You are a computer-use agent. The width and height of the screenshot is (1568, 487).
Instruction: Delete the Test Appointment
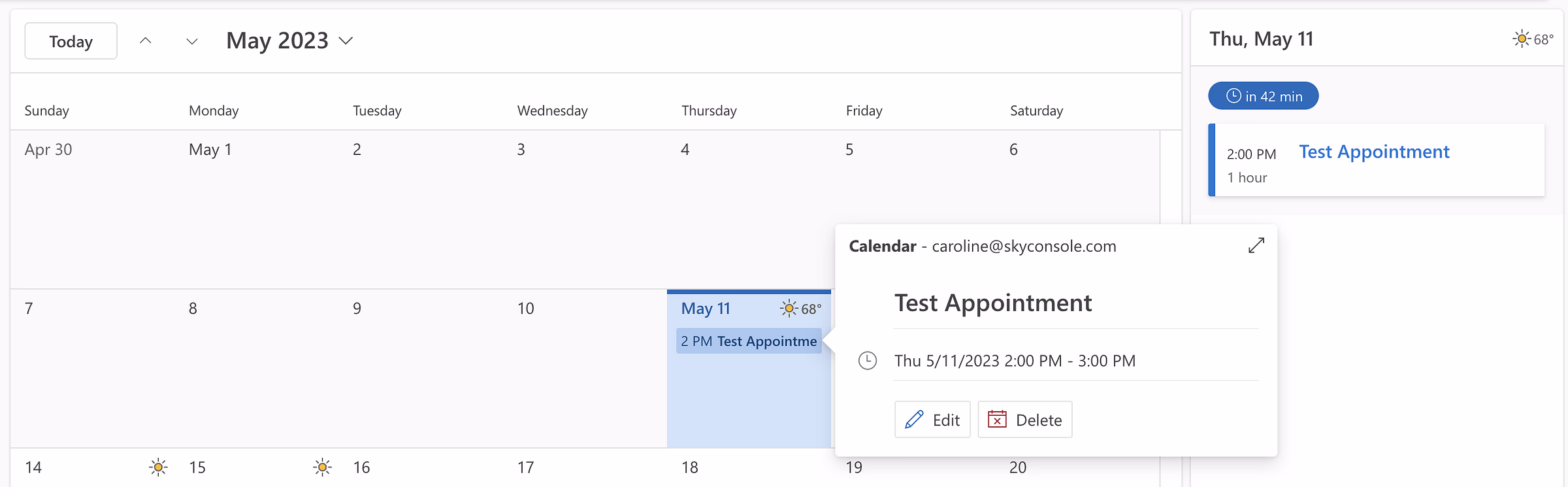click(x=1025, y=420)
